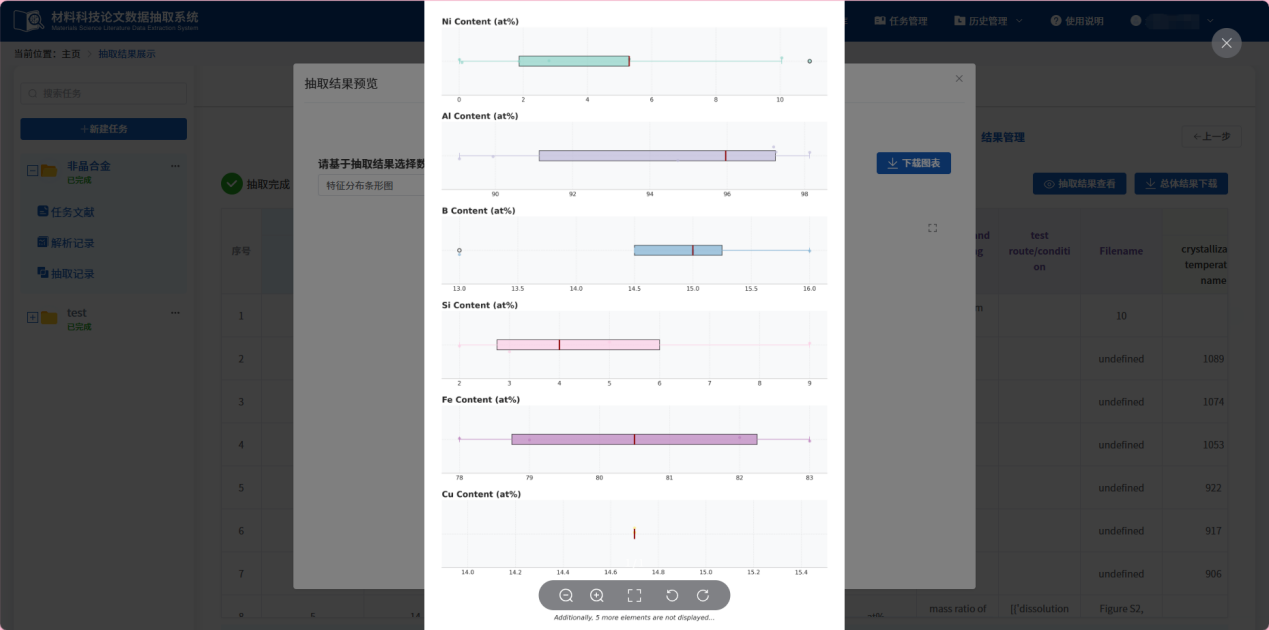Click the 下载图表 download button
Screen dimensions: 1269x630
tap(913, 162)
